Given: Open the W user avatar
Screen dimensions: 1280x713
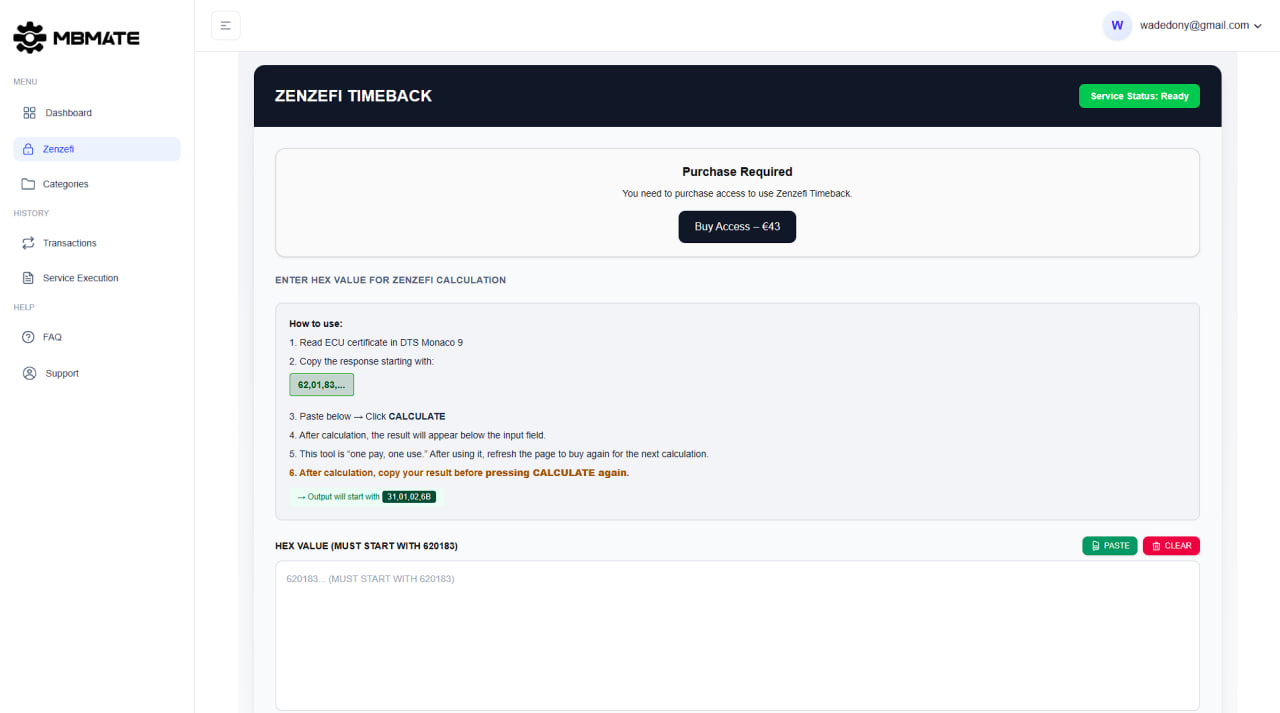Looking at the screenshot, I should (x=1117, y=25).
